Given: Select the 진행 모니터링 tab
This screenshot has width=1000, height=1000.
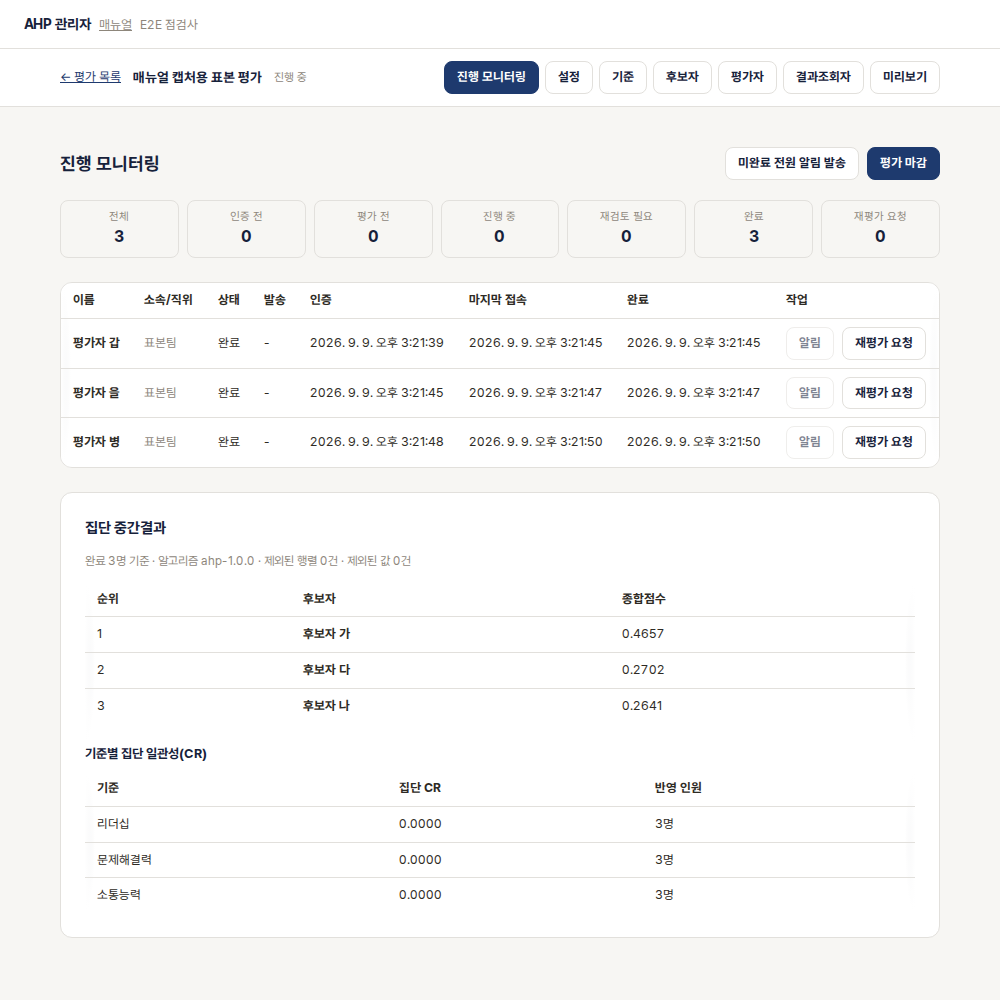Looking at the screenshot, I should 491,77.
